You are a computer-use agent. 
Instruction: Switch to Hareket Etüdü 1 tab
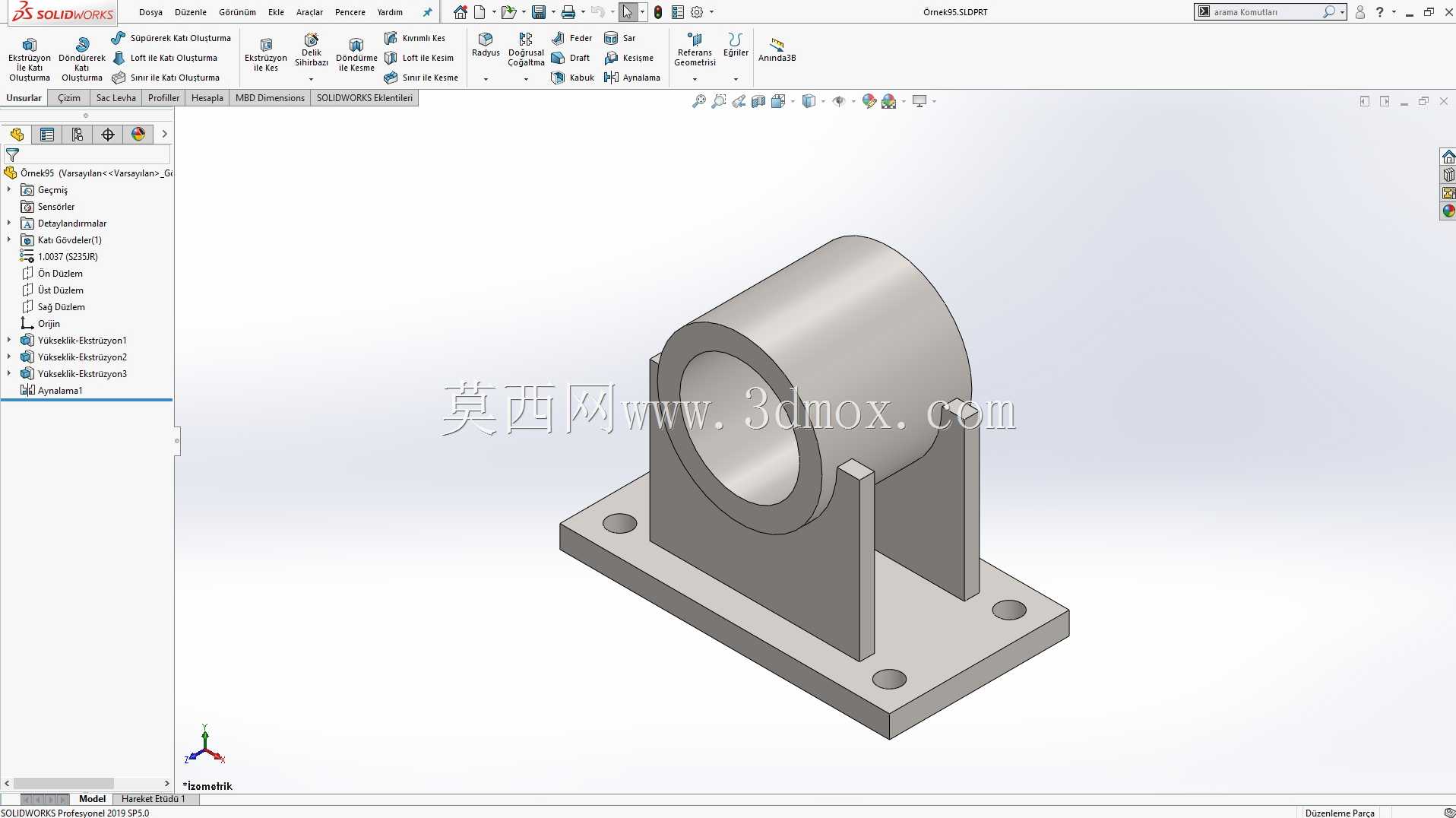[153, 799]
